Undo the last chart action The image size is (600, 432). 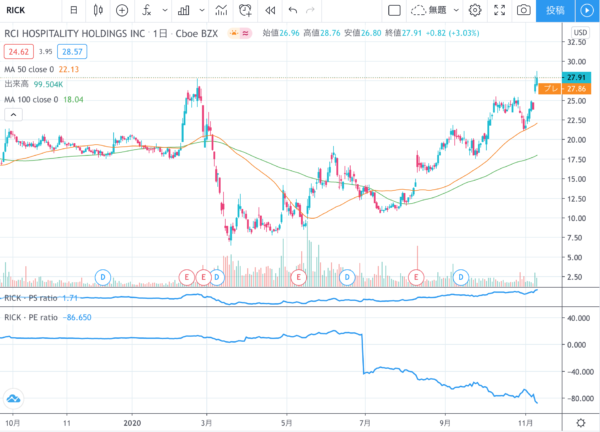tap(293, 10)
